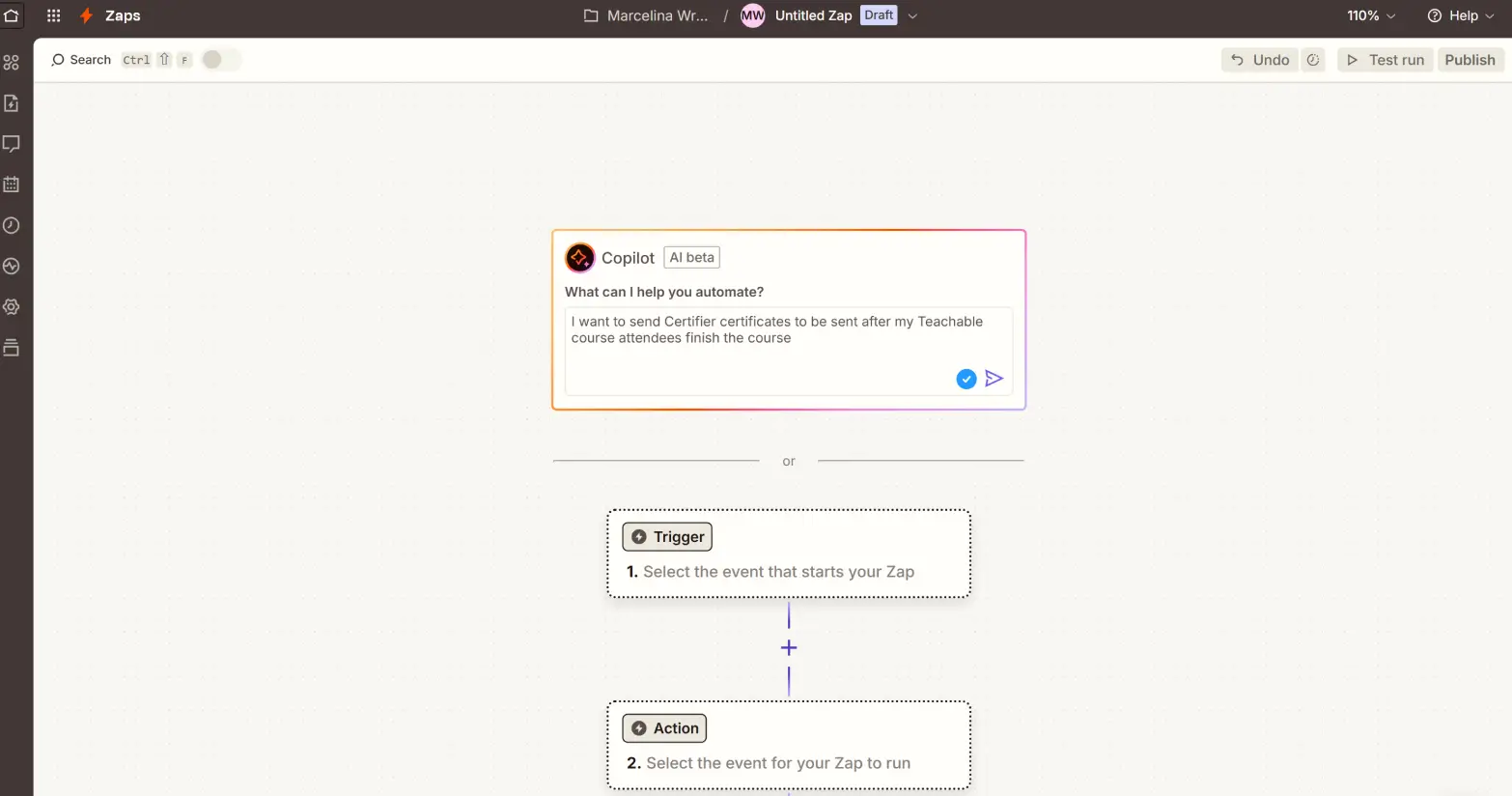Open the sidebar Zap details file icon
This screenshot has width=1512, height=796.
tap(12, 103)
